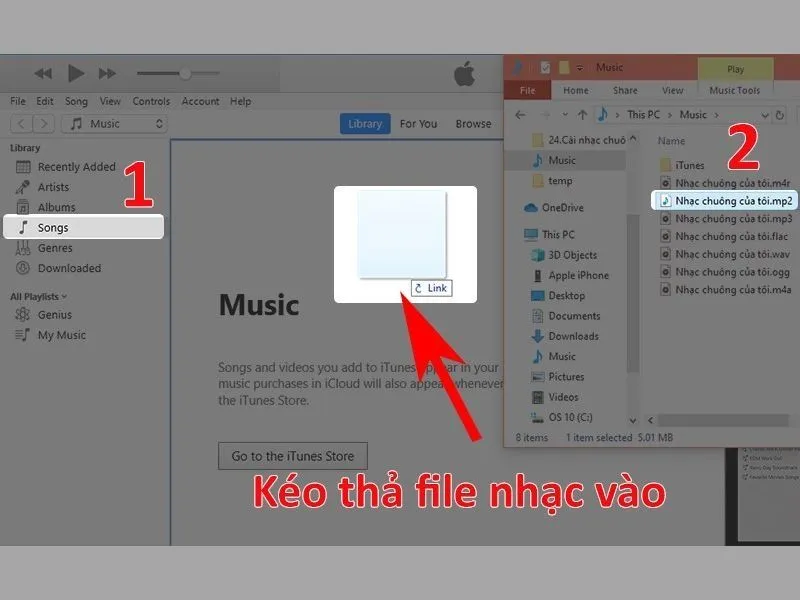Image resolution: width=800 pixels, height=600 pixels.
Task: Open the Music Tools tab in Explorer
Action: pos(734,90)
